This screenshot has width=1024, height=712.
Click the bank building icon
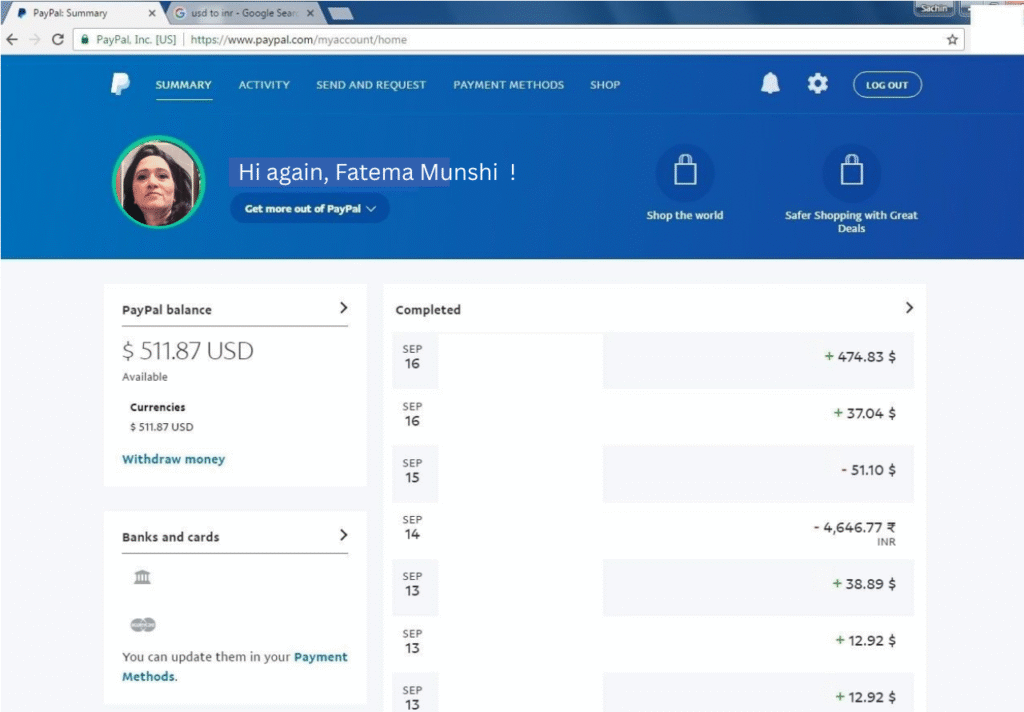tap(142, 577)
